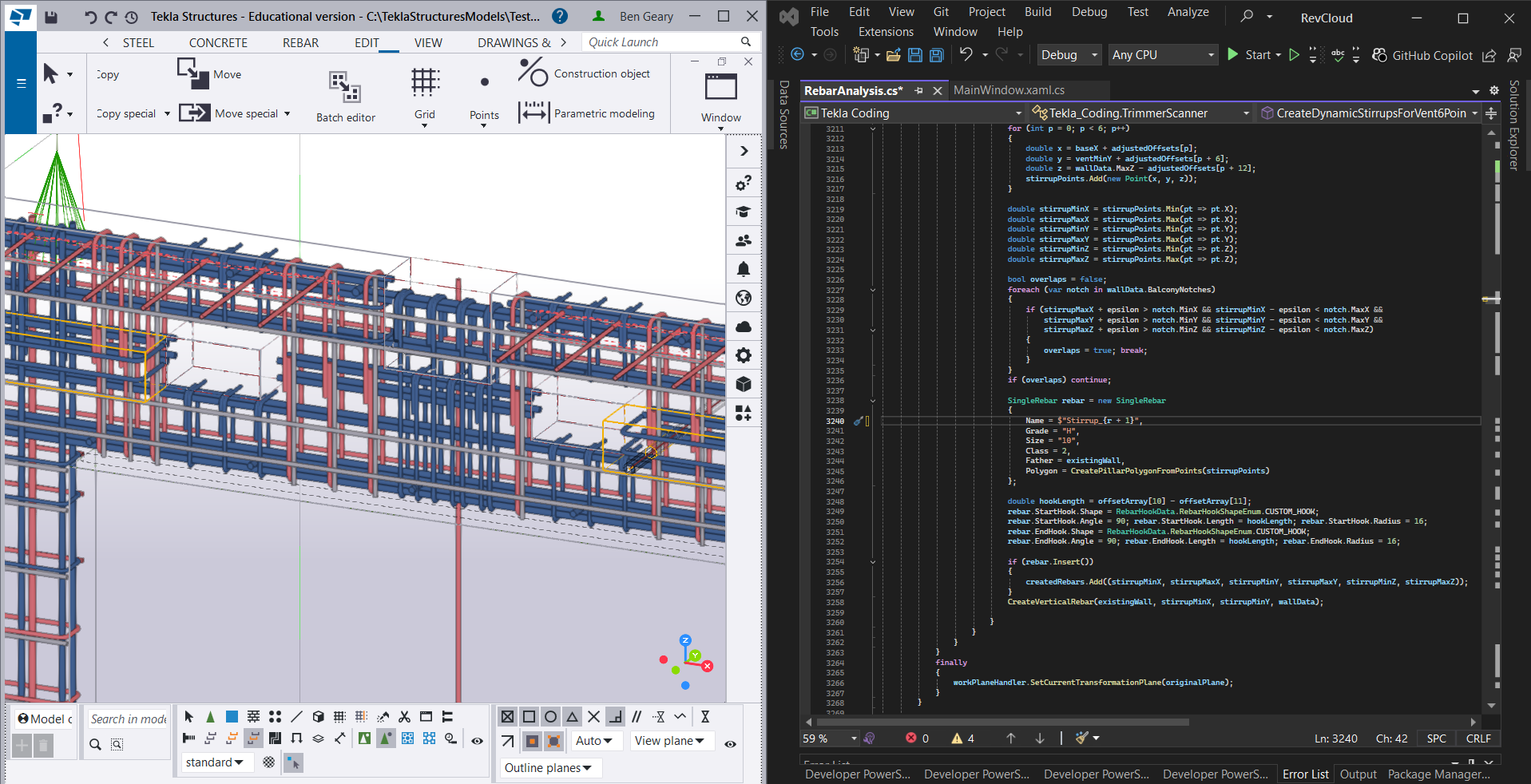Open Applications and components gear icon
This screenshot has height=784, width=1531.
pos(744,355)
